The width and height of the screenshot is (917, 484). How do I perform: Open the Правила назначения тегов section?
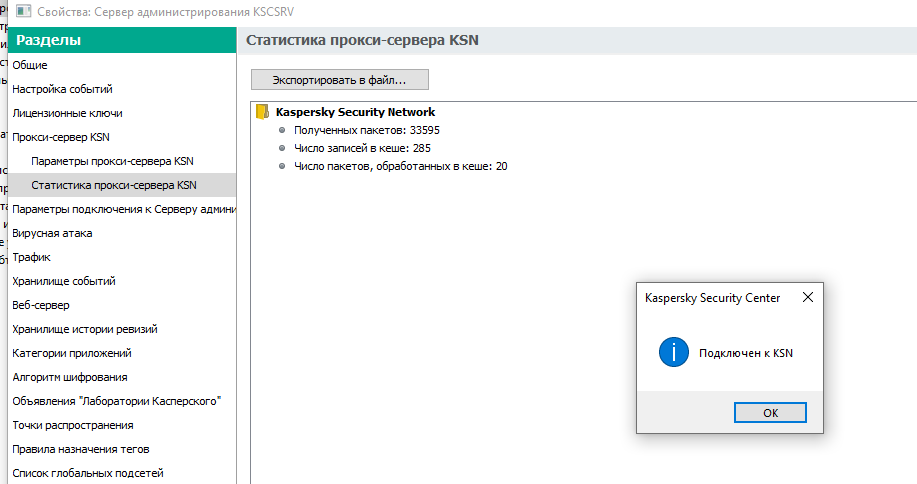coord(122,448)
